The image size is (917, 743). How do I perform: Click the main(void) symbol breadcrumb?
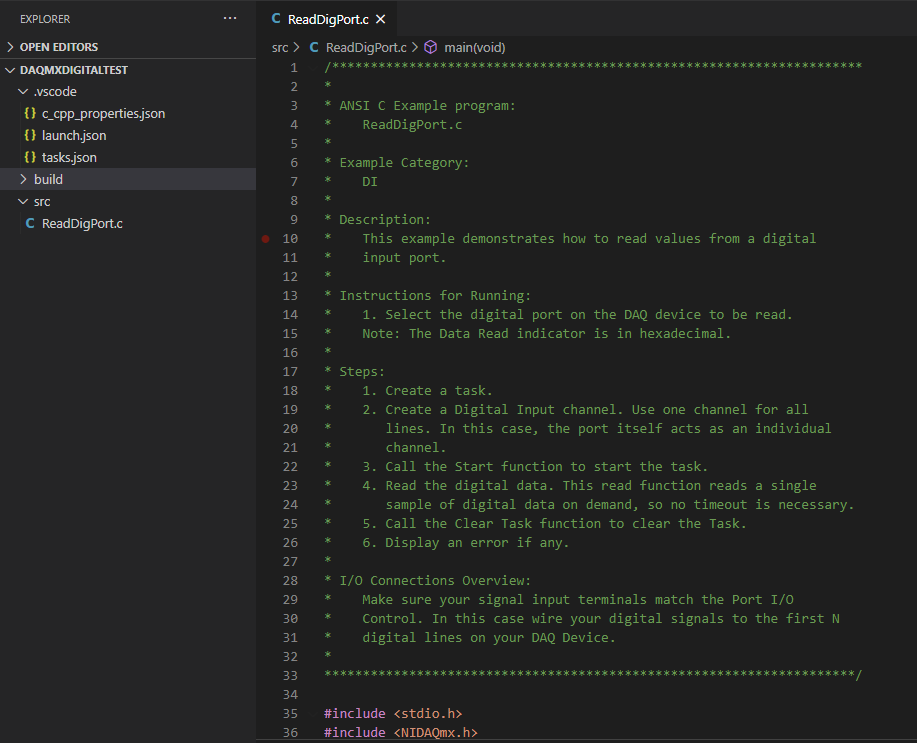coord(474,47)
